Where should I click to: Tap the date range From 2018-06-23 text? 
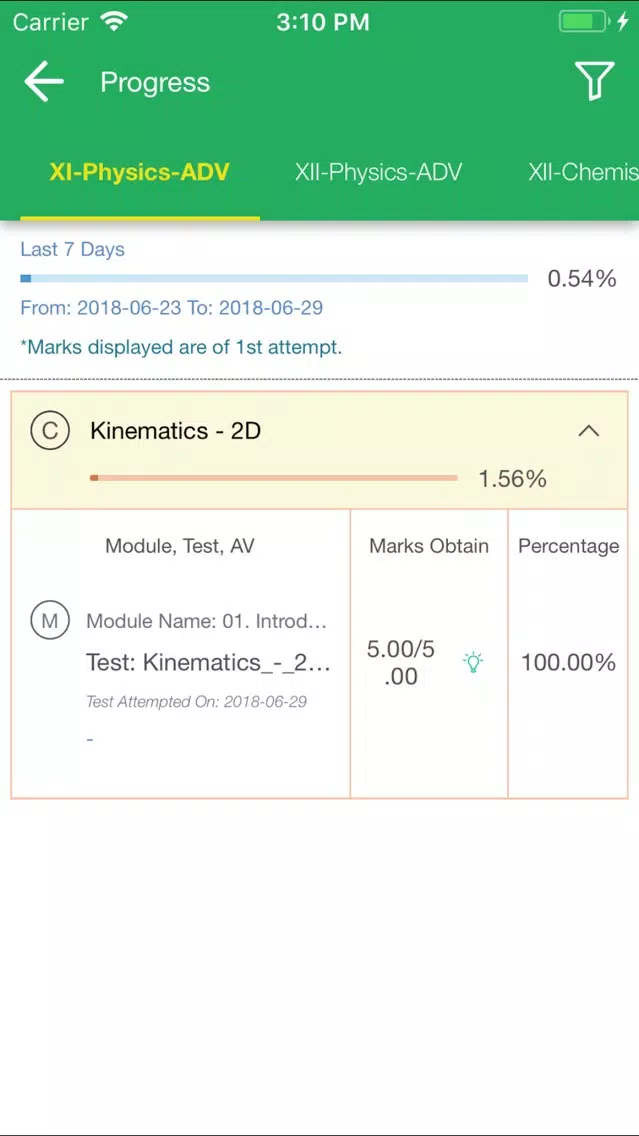coord(172,308)
